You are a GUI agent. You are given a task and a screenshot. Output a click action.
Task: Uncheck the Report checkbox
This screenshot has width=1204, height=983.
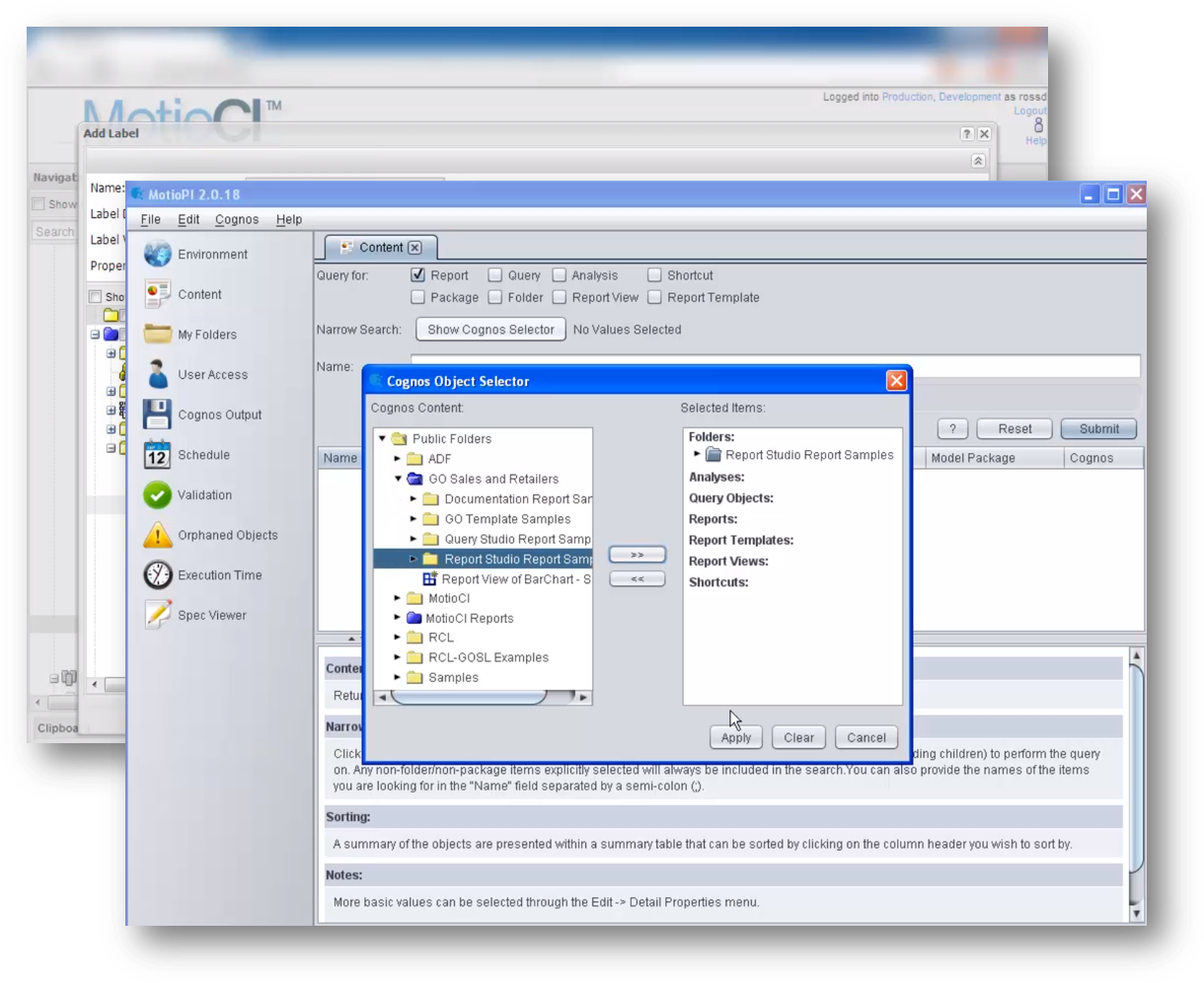tap(417, 275)
